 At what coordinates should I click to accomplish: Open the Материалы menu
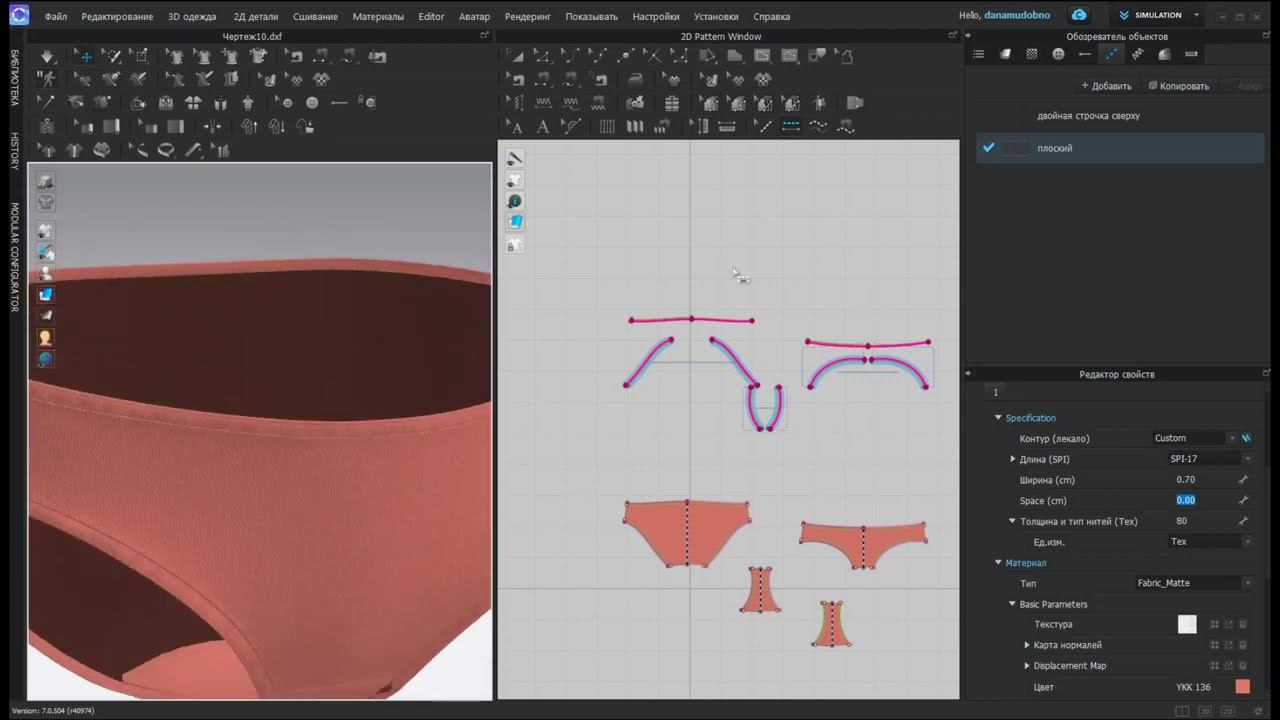[x=378, y=17]
